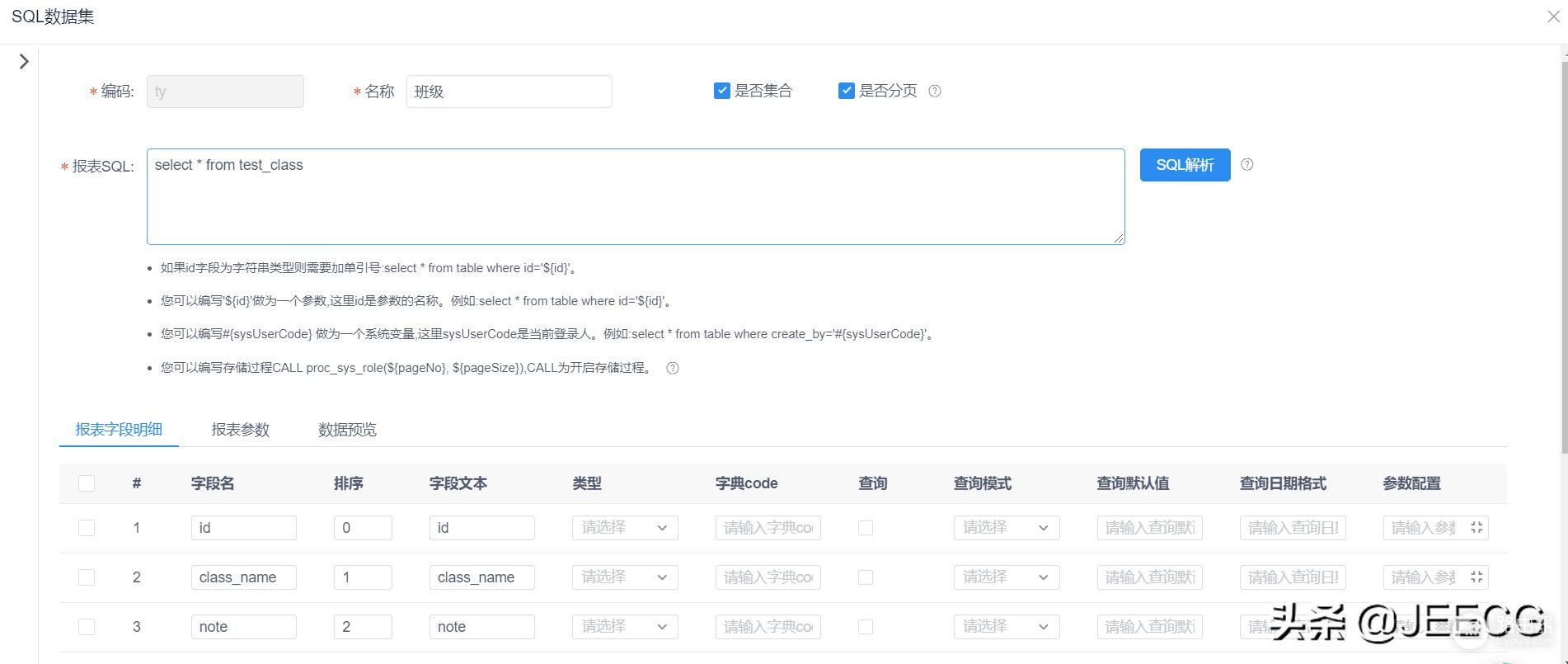Image resolution: width=1568 pixels, height=664 pixels.
Task: Click the SQL解析 button
Action: click(1185, 165)
